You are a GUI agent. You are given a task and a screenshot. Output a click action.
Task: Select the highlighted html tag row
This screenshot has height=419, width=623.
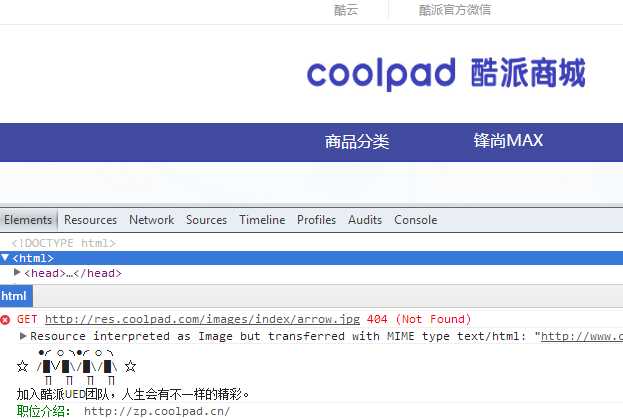[312, 258]
